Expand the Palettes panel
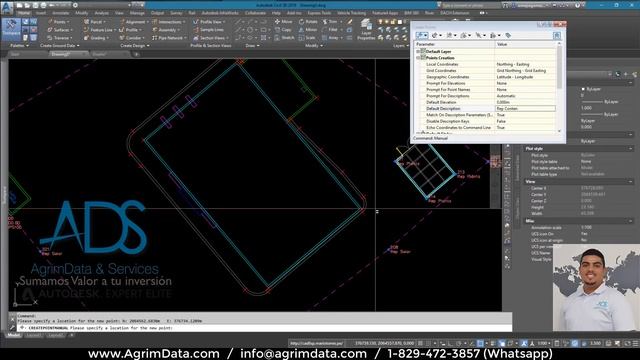Screen dimensions: 640x360 19,46
